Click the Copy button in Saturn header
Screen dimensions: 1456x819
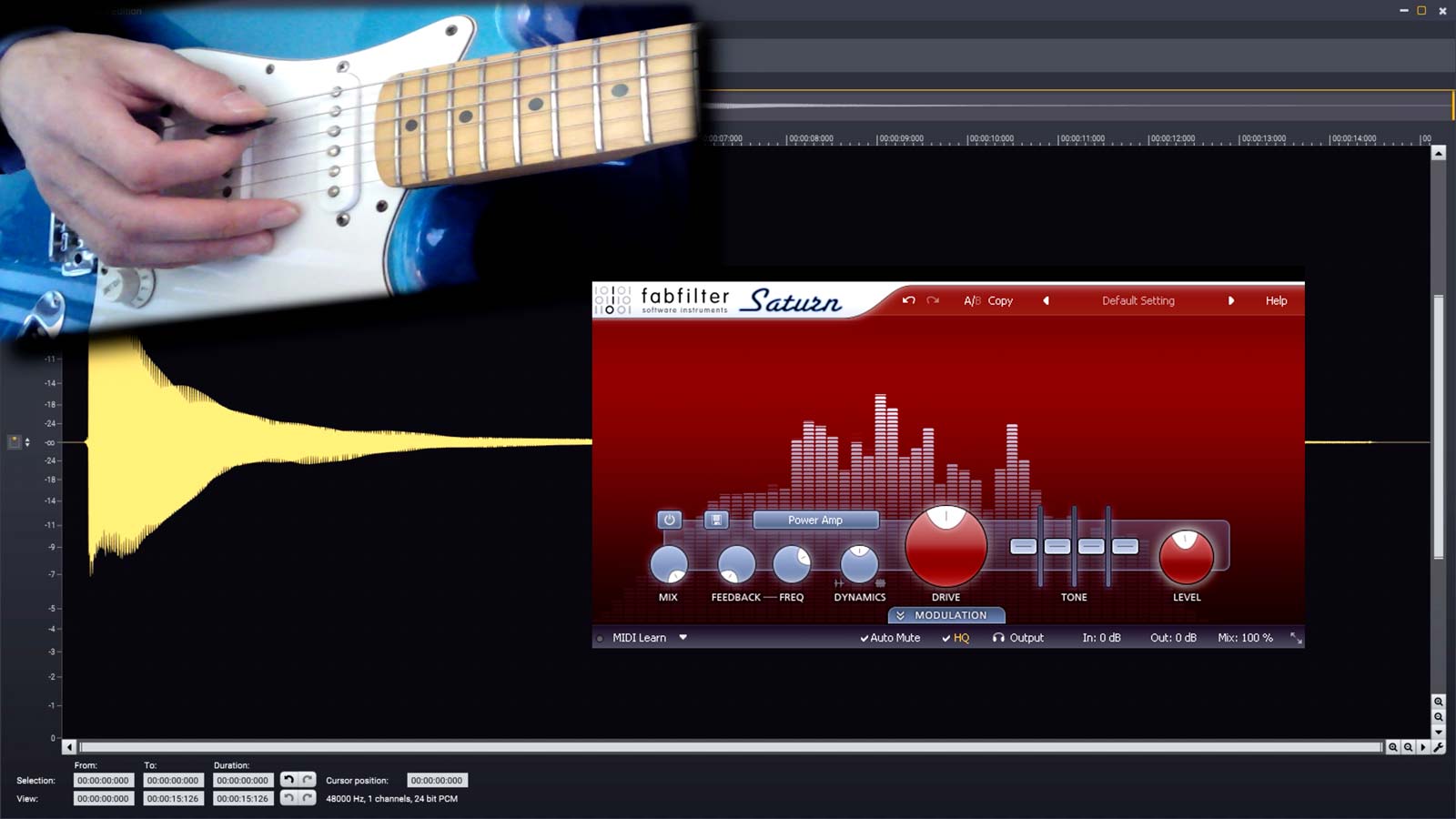click(x=1000, y=300)
